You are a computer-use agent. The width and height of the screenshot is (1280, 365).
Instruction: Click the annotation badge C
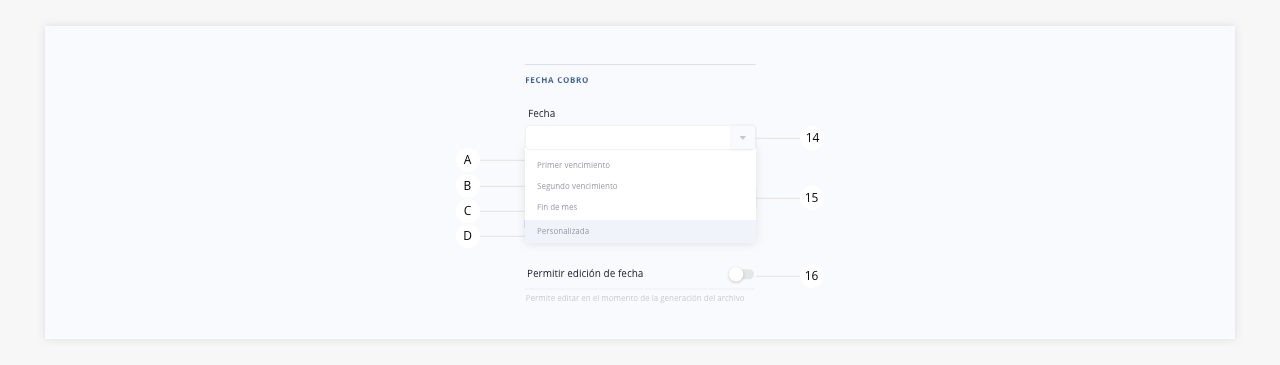(467, 211)
